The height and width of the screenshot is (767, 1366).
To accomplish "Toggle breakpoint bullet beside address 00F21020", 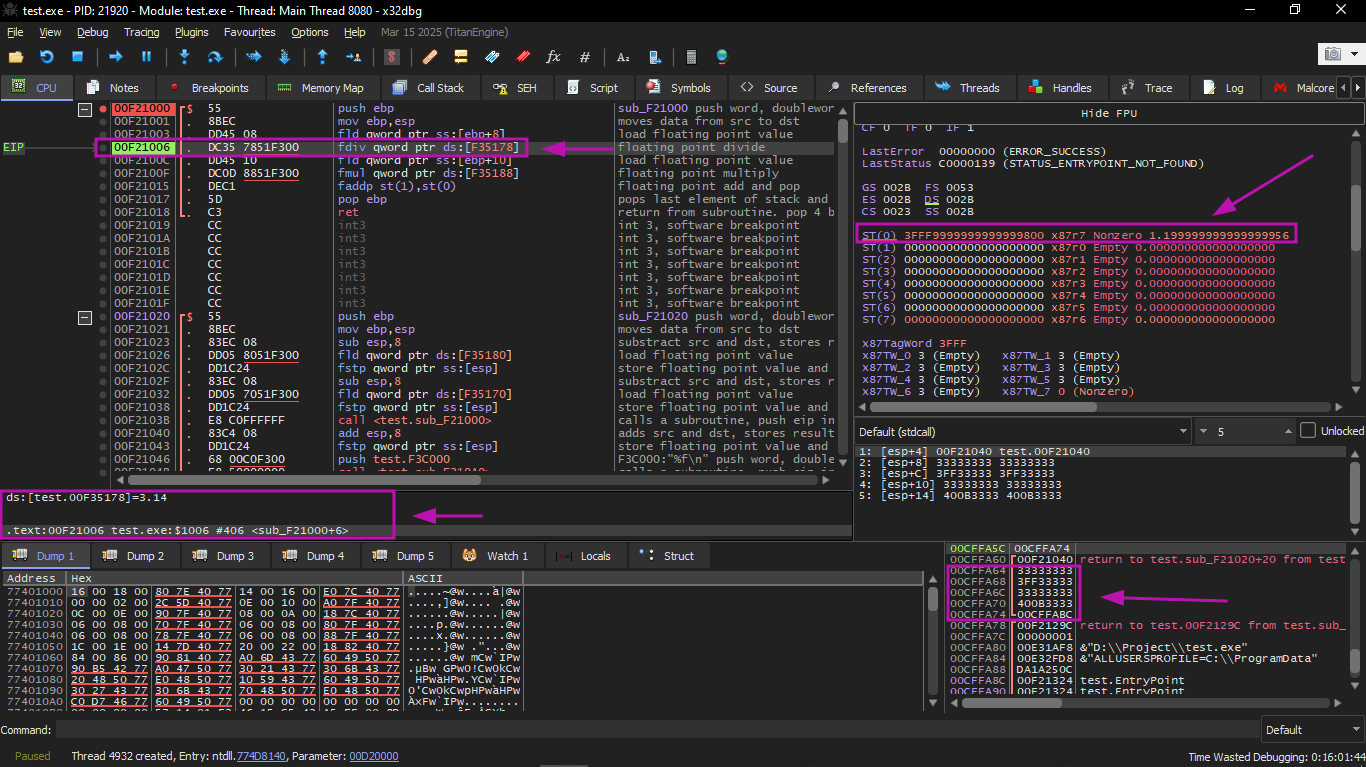I will [103, 316].
